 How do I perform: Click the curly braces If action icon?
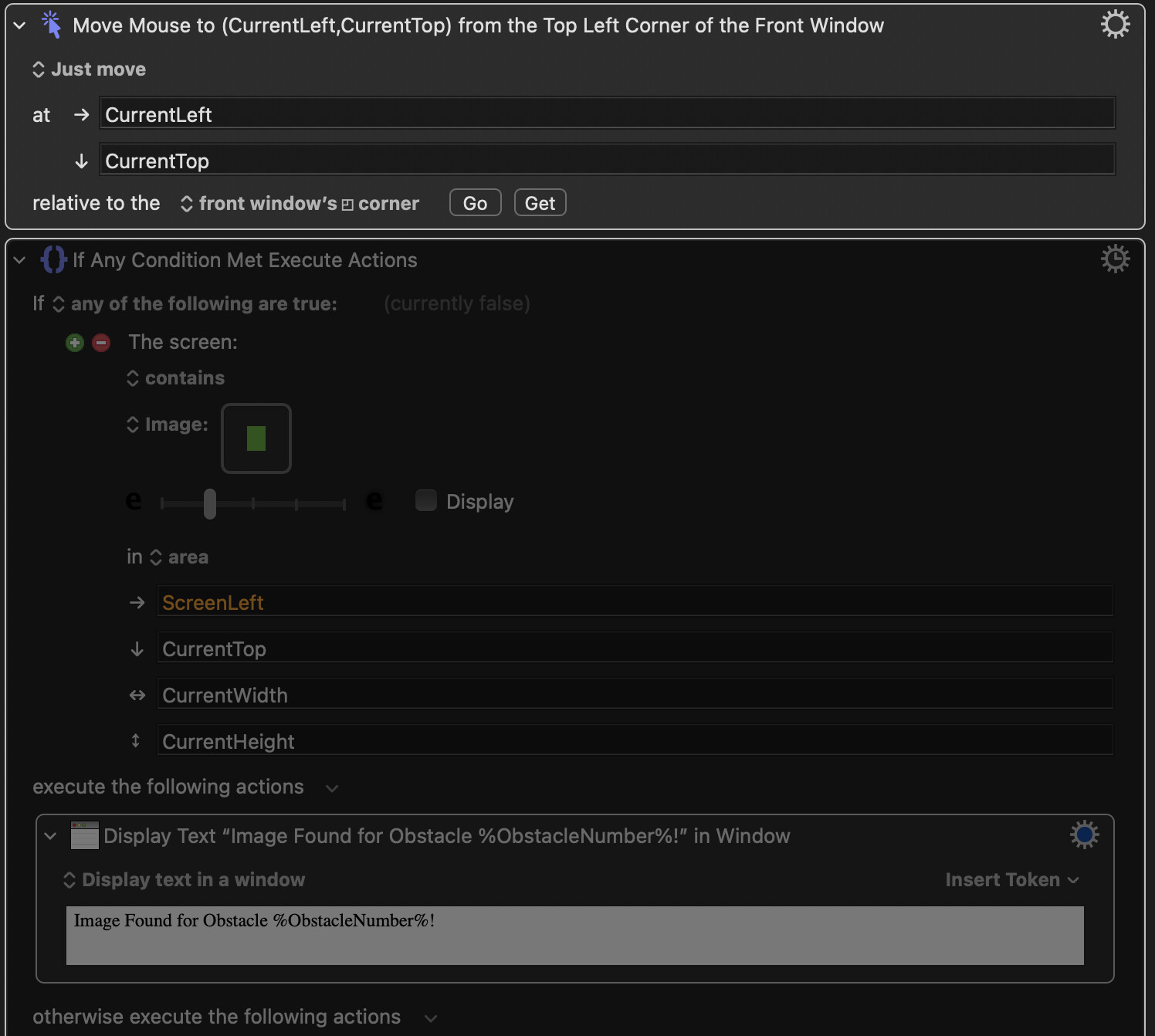(x=53, y=259)
